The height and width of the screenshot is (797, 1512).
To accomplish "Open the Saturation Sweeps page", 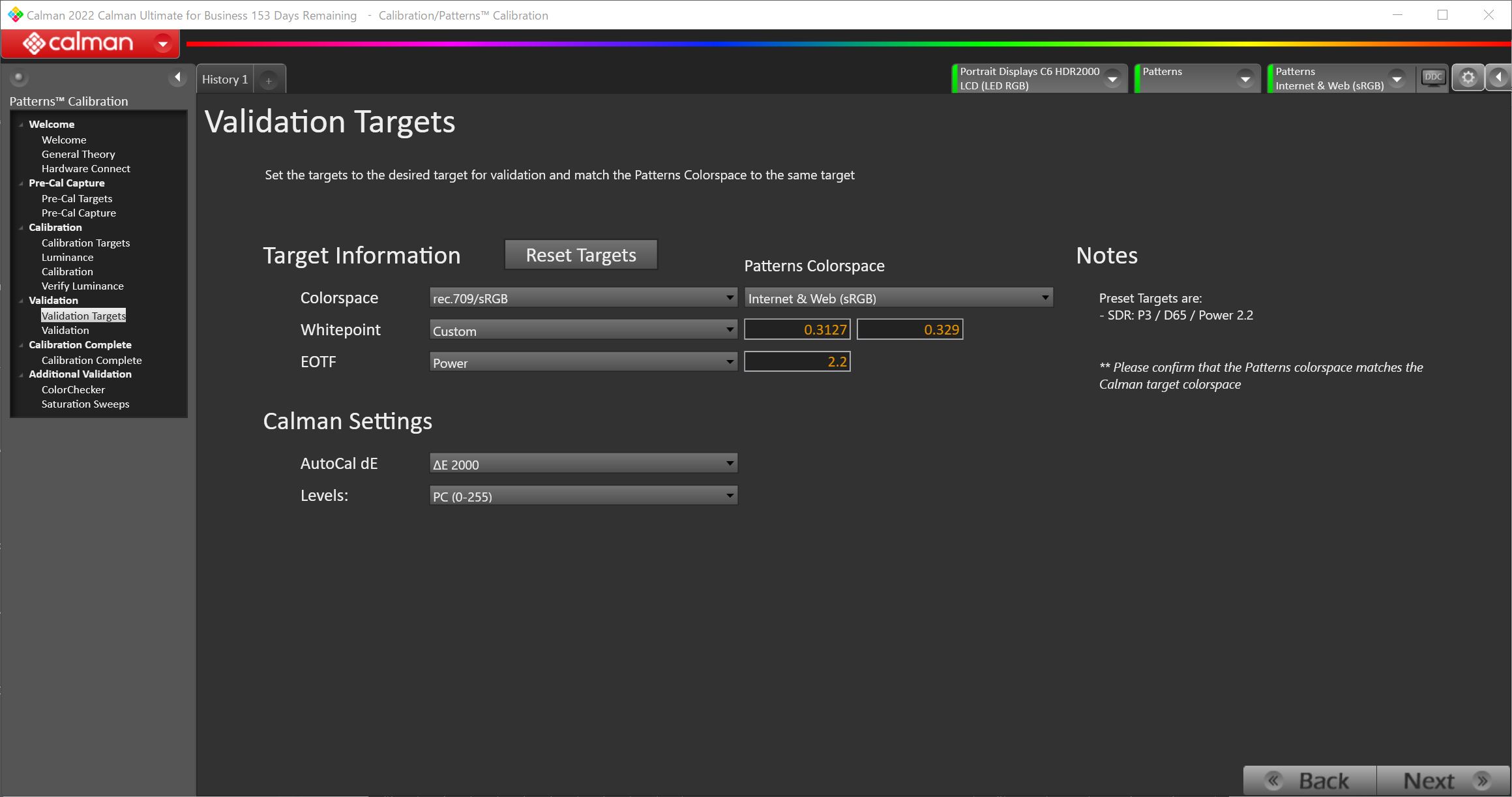I will pyautogui.click(x=85, y=404).
